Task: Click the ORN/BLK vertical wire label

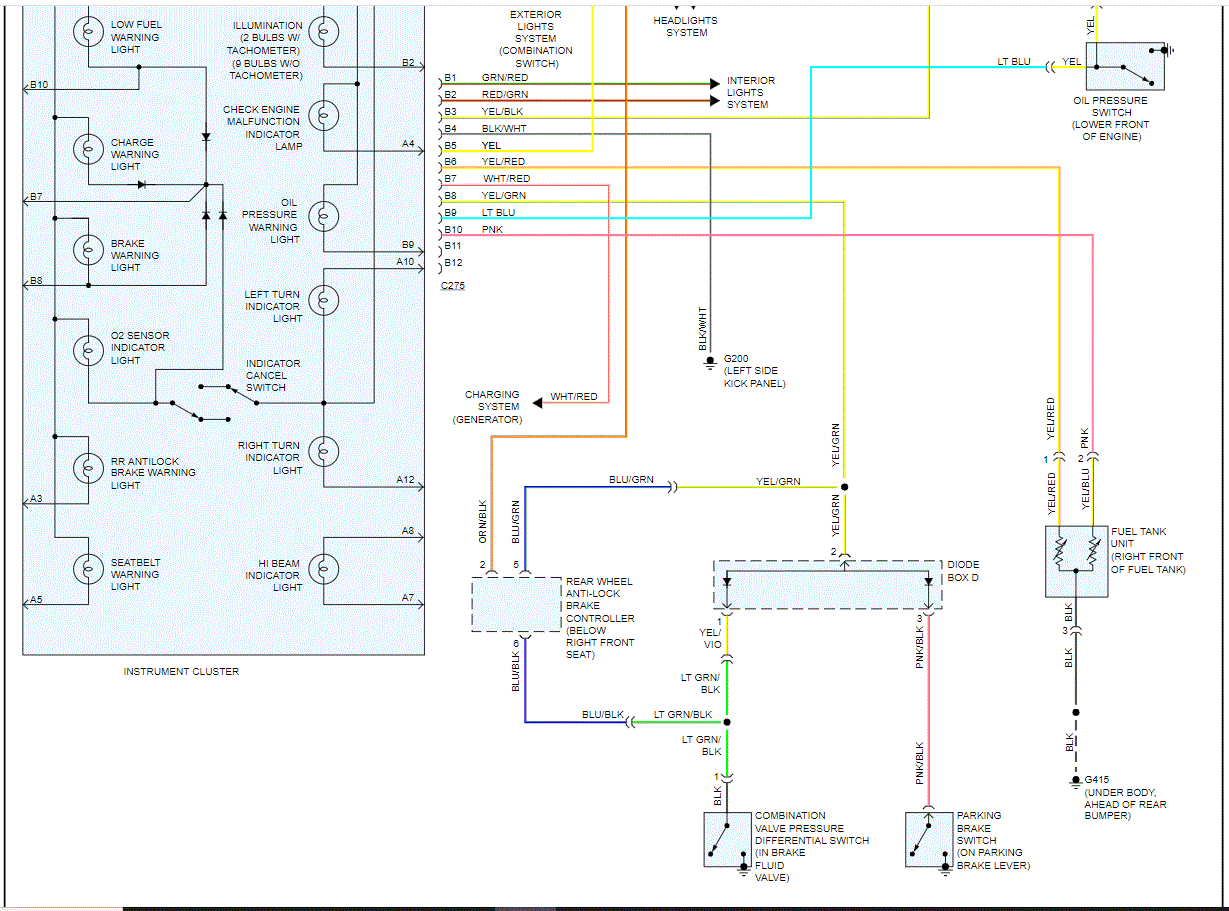Action: point(483,520)
